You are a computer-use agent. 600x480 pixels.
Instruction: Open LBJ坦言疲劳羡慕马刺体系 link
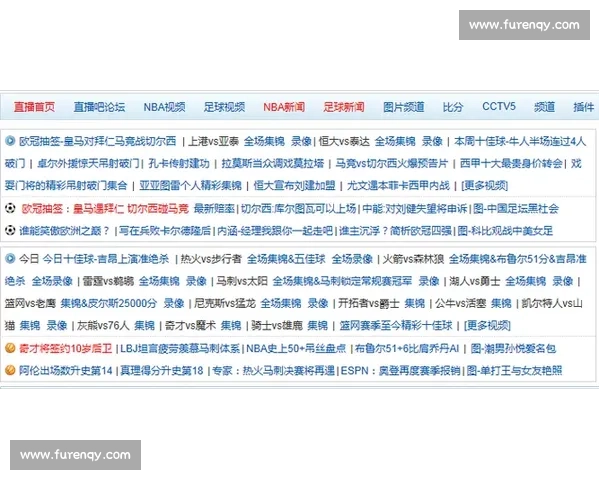point(180,349)
